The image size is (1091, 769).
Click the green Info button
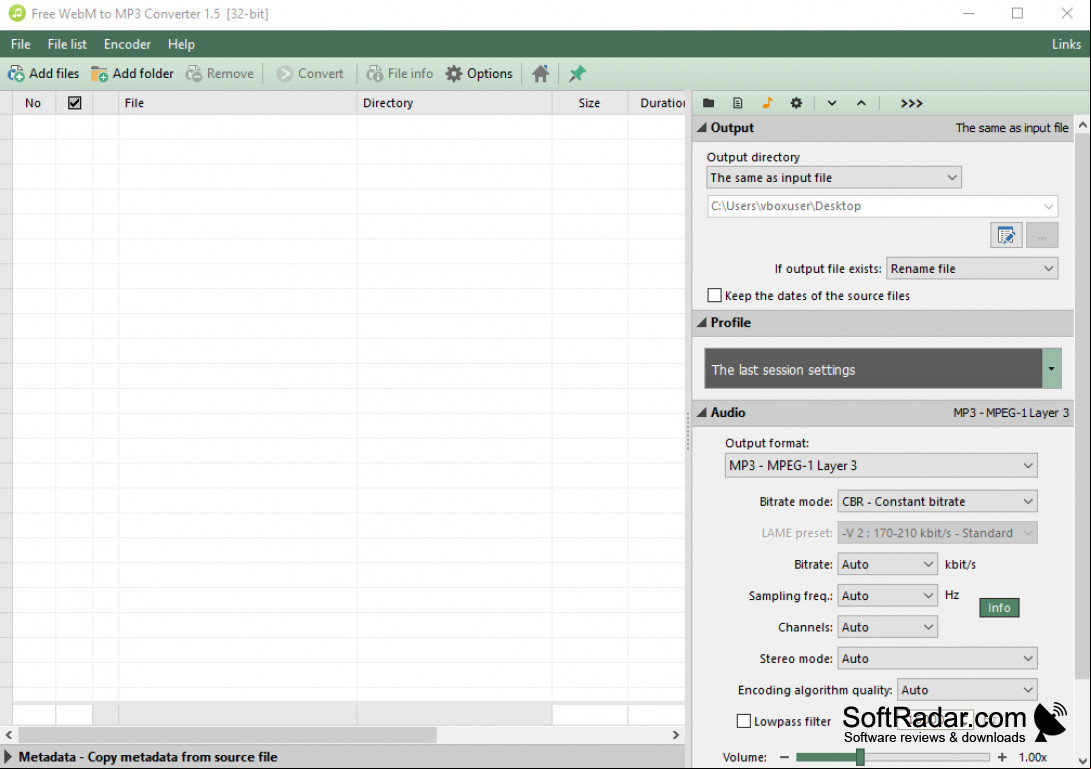999,608
